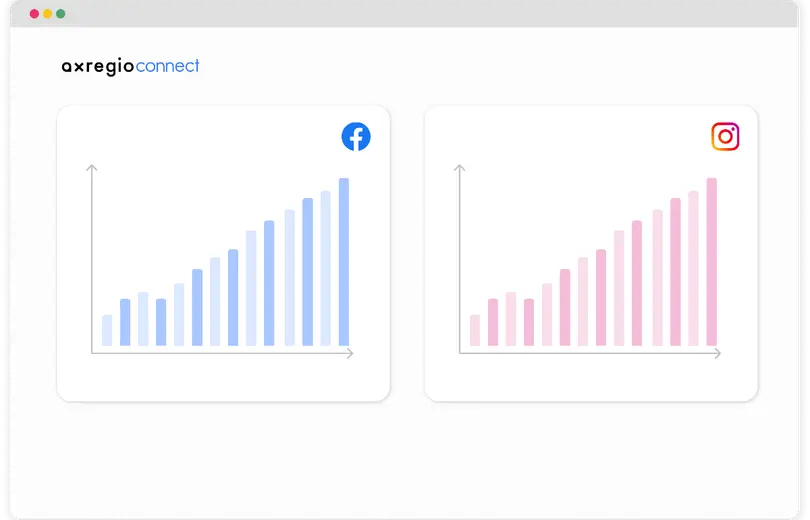Image resolution: width=810 pixels, height=520 pixels.
Task: Click the red window close dot
Action: coord(34,14)
